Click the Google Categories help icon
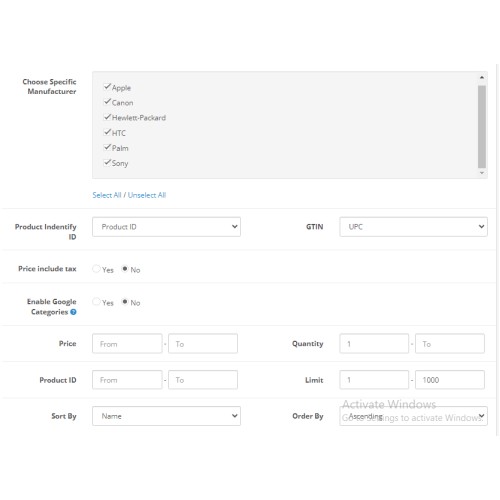 pyautogui.click(x=73, y=312)
